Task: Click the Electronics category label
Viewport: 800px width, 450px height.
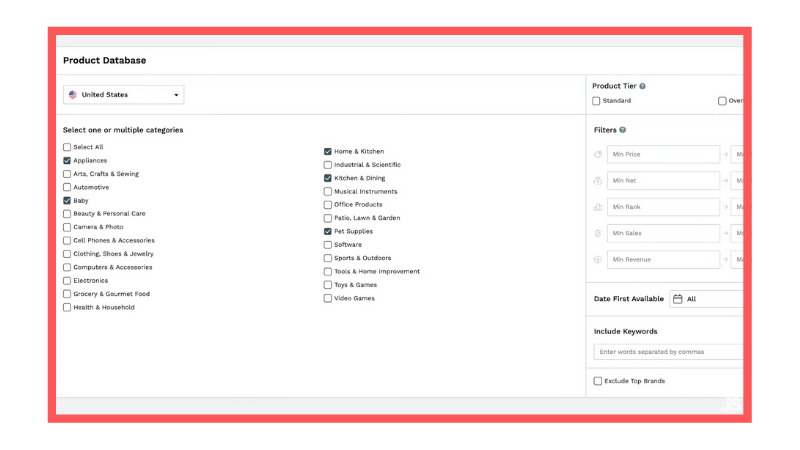Action: click(x=90, y=281)
